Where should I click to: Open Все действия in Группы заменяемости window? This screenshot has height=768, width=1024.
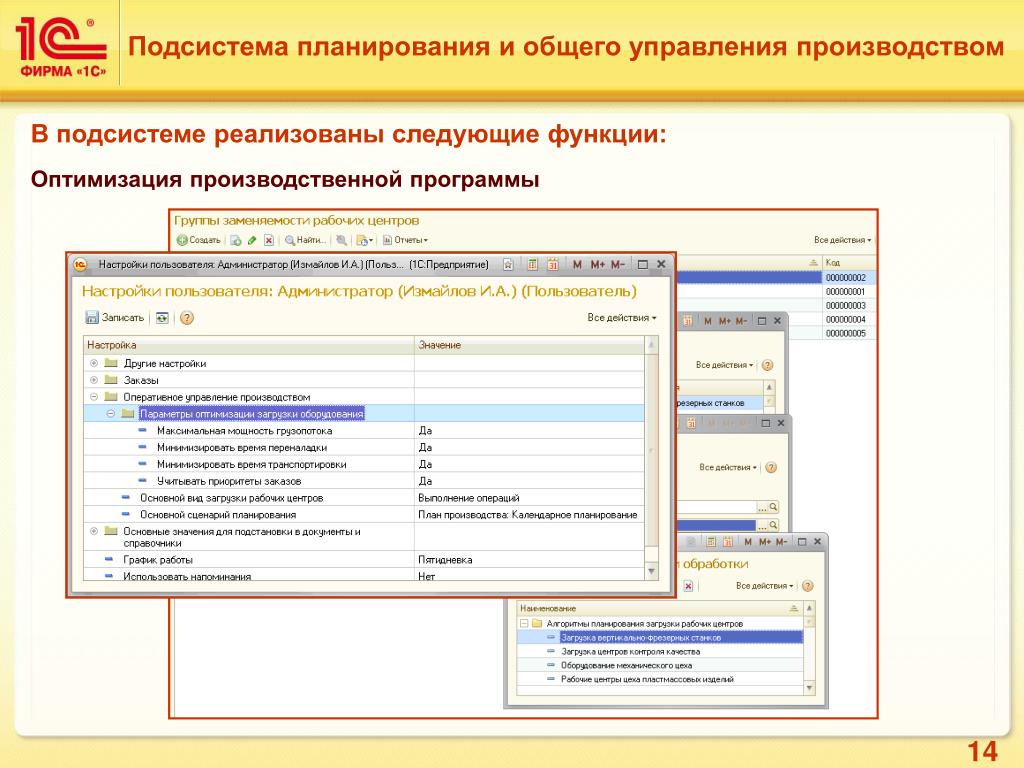point(842,240)
